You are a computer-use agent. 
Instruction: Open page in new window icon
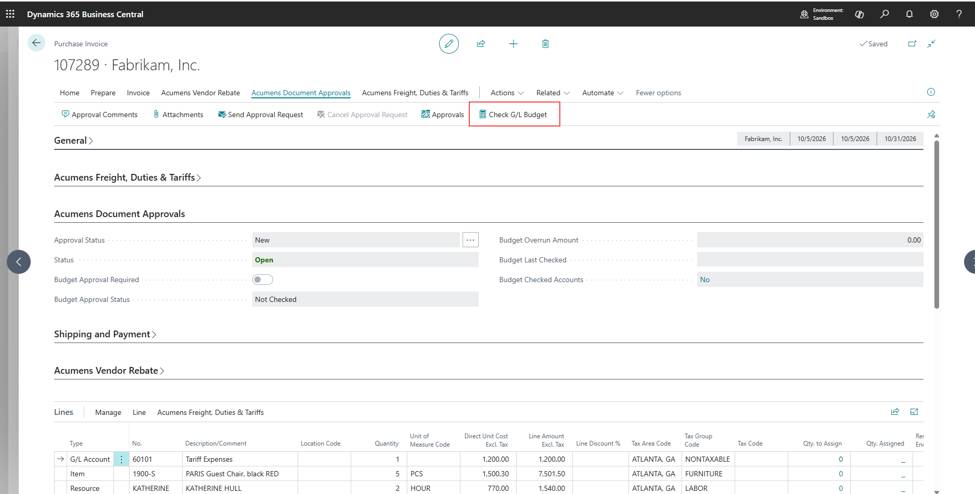point(912,44)
